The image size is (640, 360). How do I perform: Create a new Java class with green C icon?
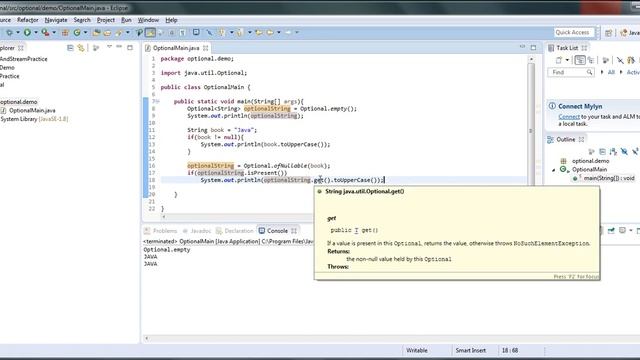coord(77,32)
